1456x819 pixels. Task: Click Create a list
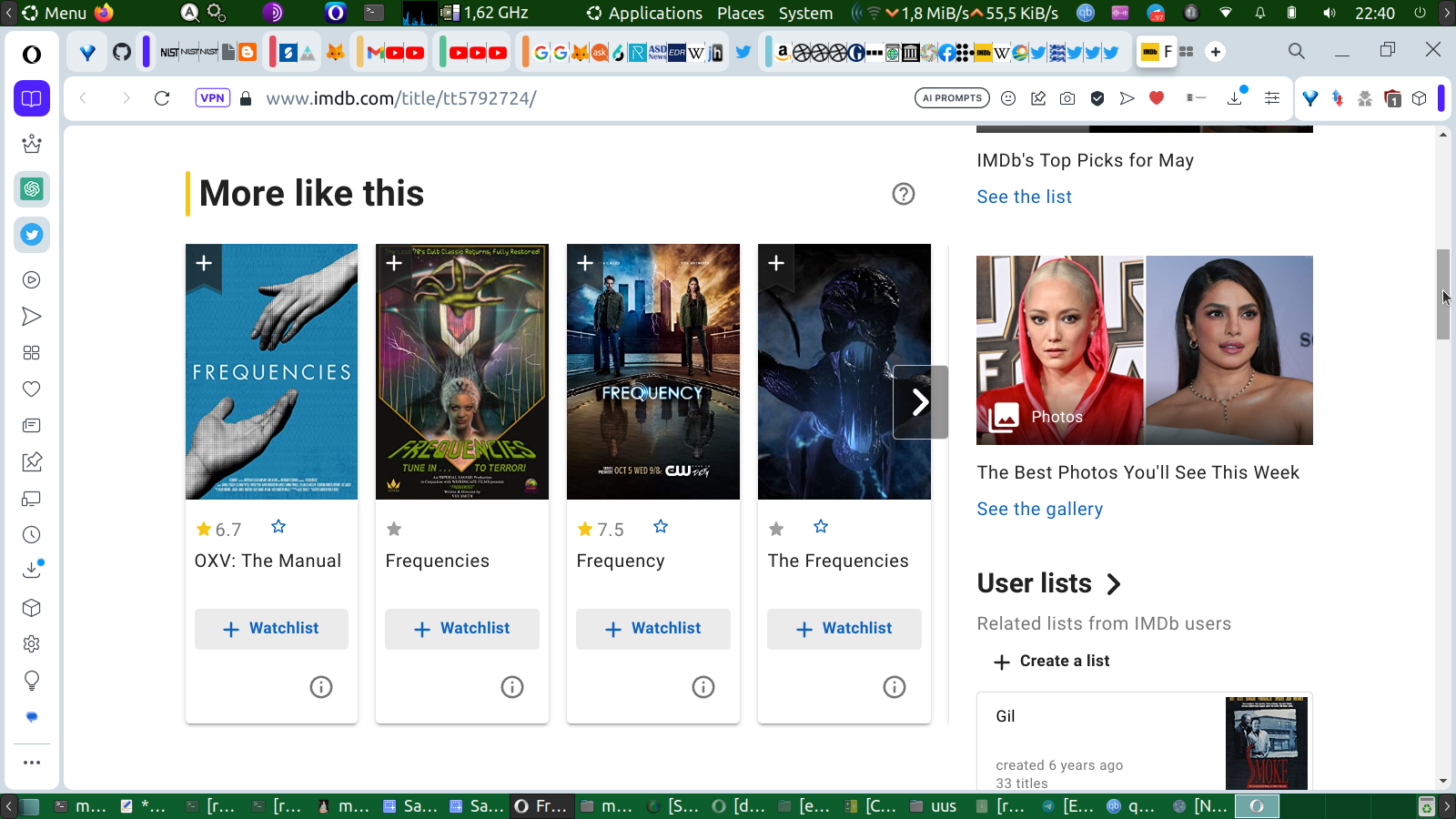(1052, 662)
